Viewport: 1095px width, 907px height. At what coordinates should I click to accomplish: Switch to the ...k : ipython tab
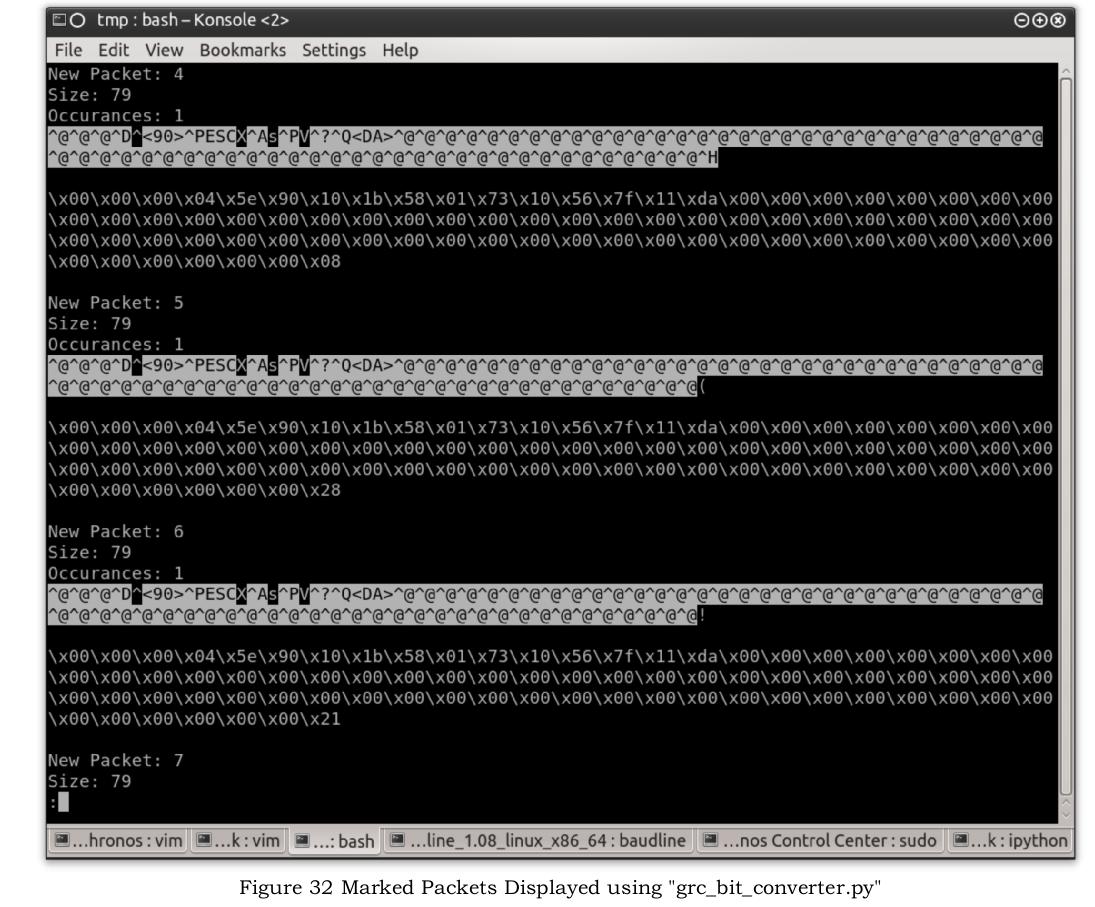(1011, 840)
